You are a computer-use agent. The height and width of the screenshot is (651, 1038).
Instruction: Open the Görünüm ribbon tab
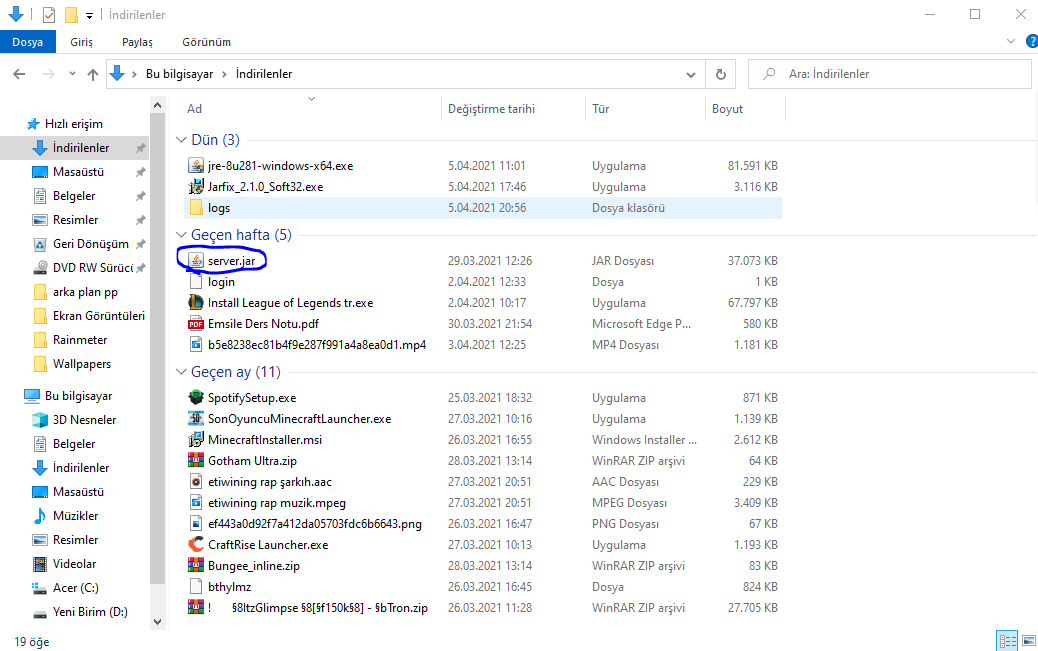(207, 42)
